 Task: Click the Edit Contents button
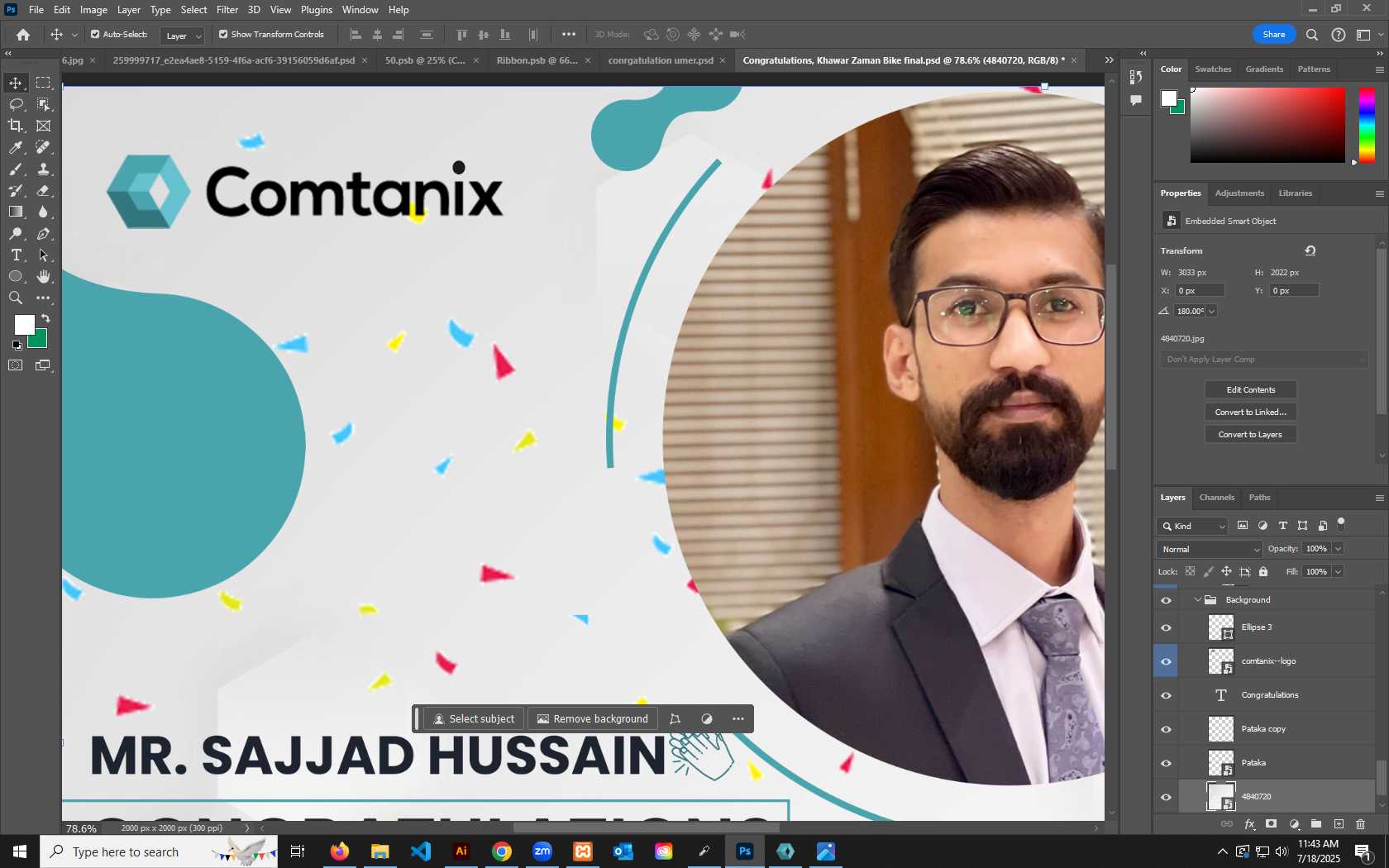point(1251,390)
